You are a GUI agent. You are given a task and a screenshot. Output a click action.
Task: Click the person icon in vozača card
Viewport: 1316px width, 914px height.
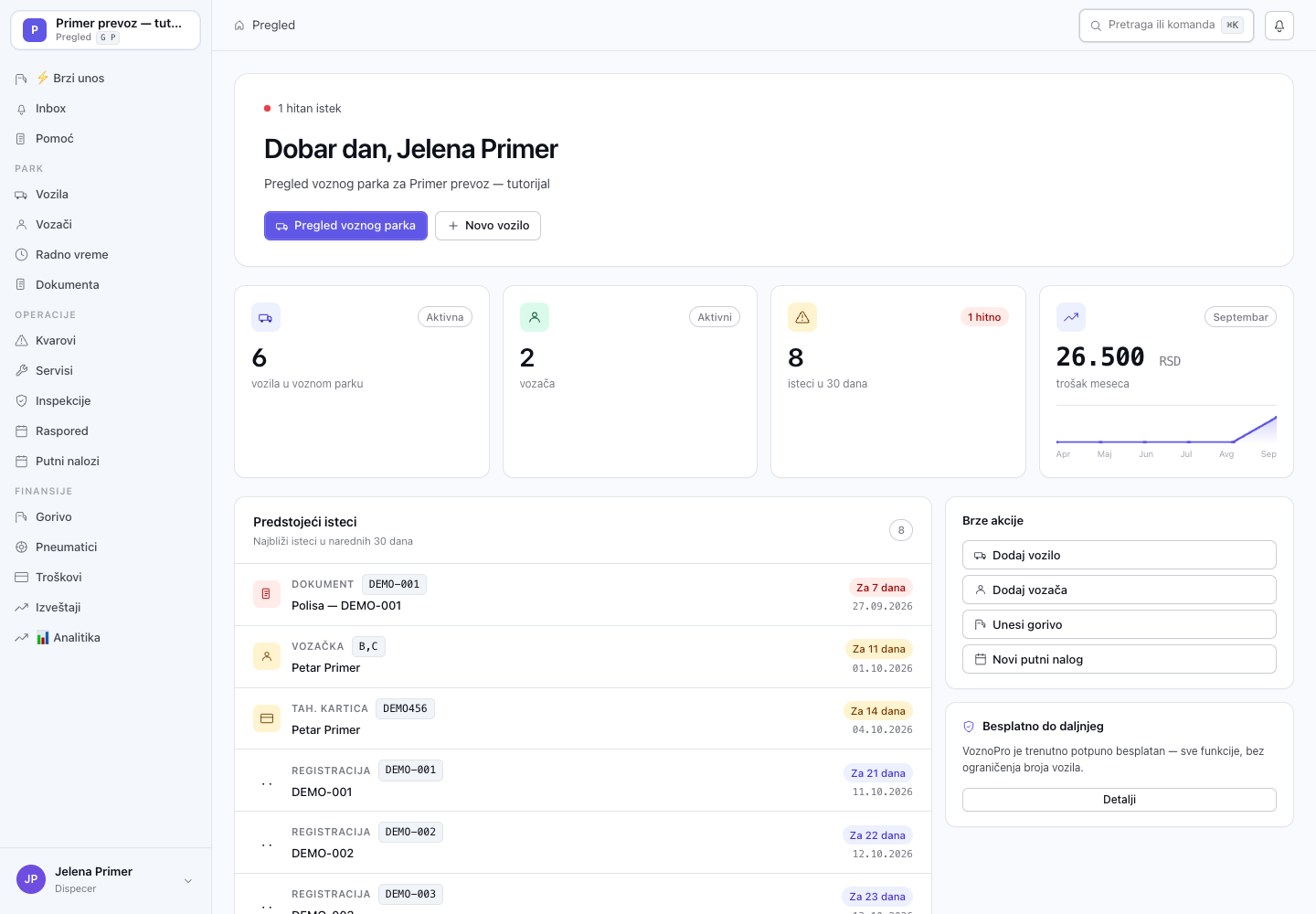[535, 317]
